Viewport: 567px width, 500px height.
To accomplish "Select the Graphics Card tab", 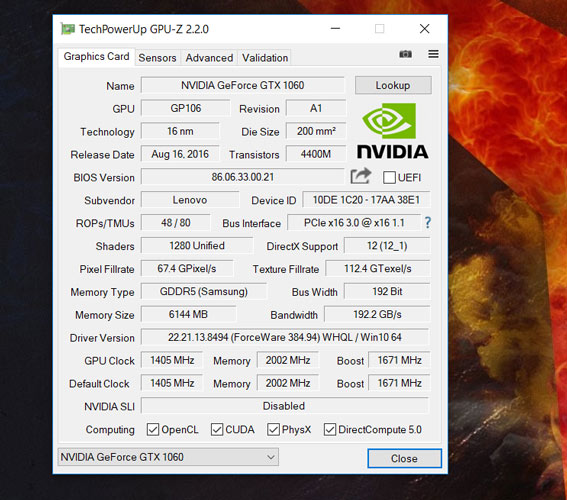I will click(x=97, y=57).
